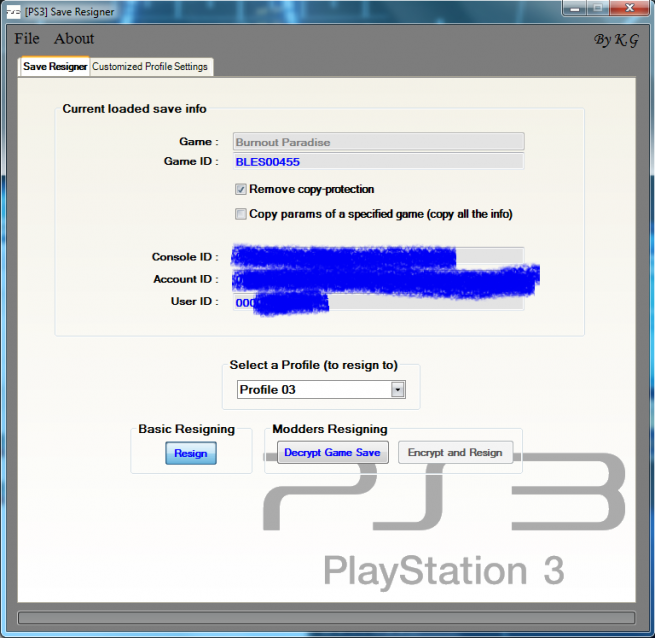This screenshot has height=638, width=655.
Task: Close the Save Resigner window
Action: coord(630,8)
